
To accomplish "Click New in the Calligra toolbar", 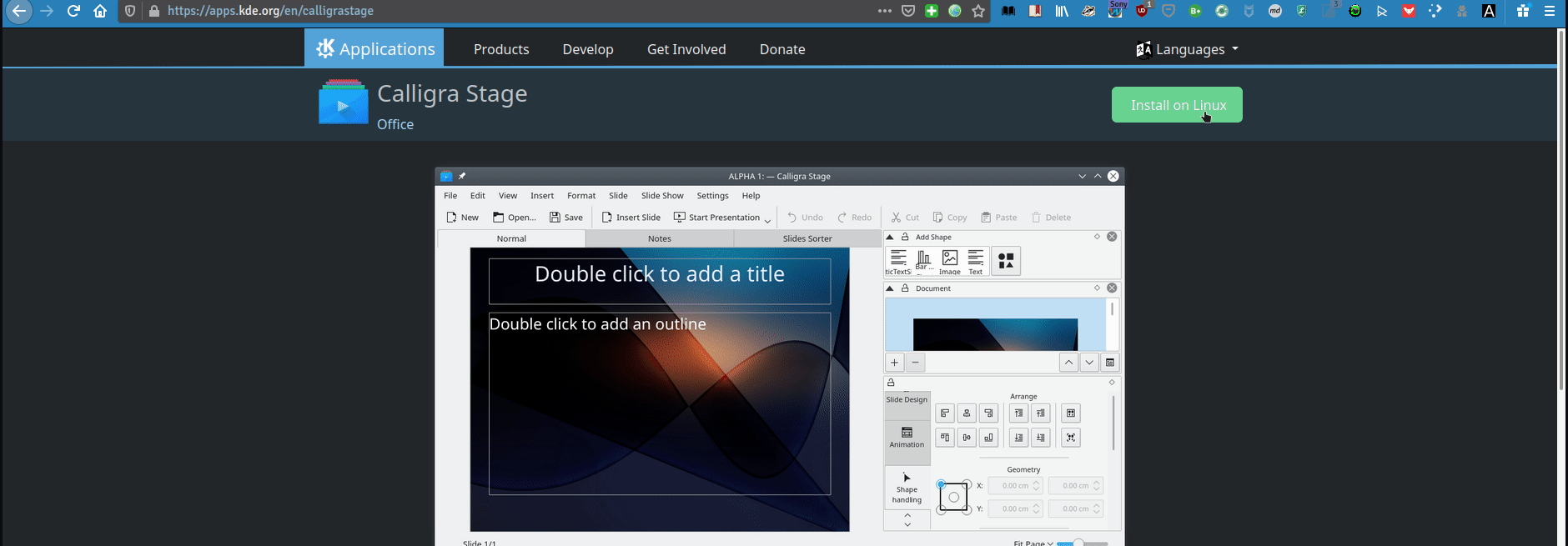I will [462, 218].
